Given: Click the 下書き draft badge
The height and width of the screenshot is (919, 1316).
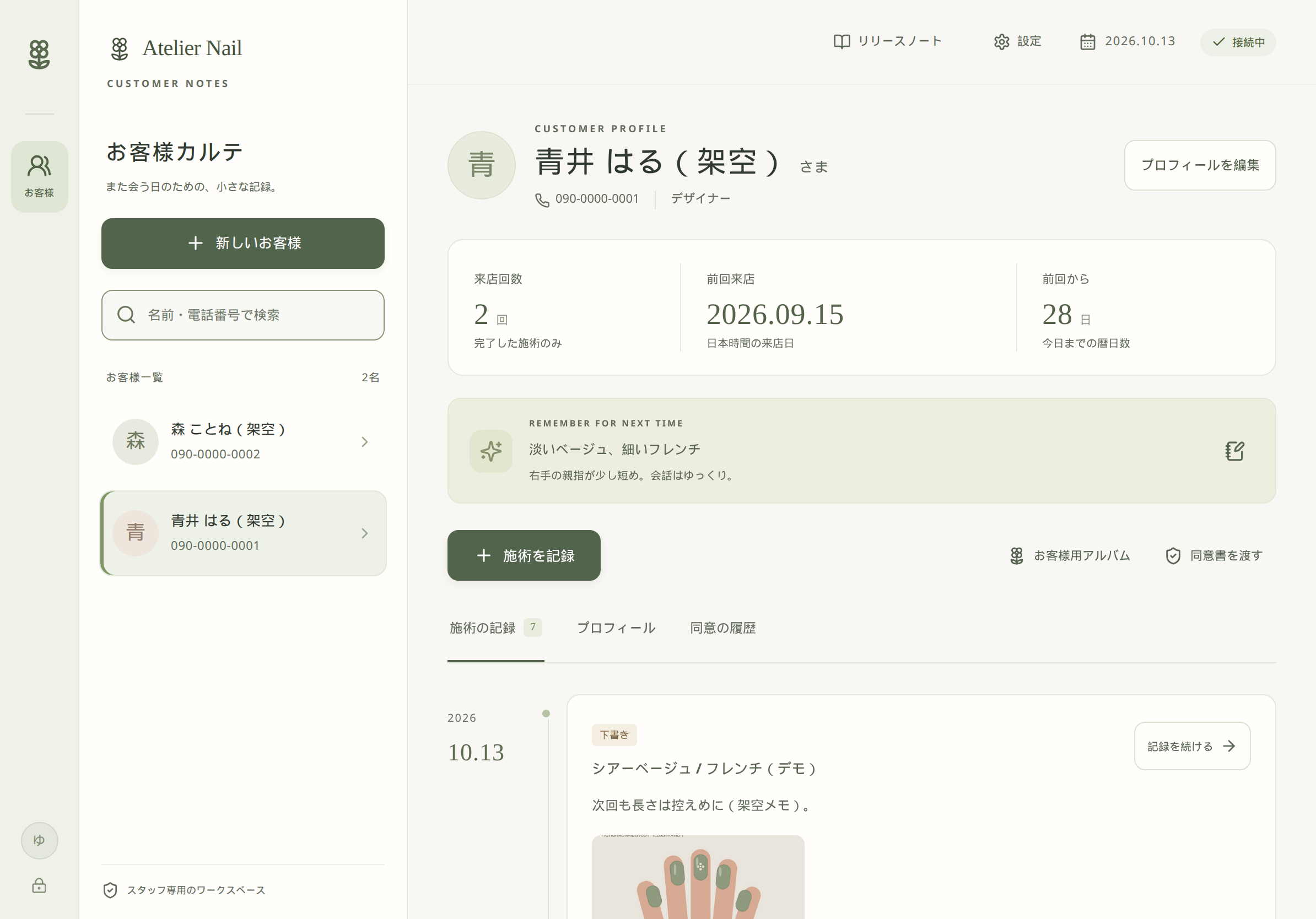Looking at the screenshot, I should tap(614, 735).
